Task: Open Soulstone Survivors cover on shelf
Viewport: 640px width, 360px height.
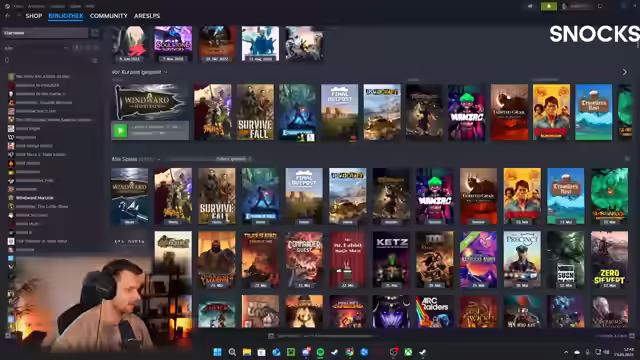Action: pyautogui.click(x=173, y=44)
